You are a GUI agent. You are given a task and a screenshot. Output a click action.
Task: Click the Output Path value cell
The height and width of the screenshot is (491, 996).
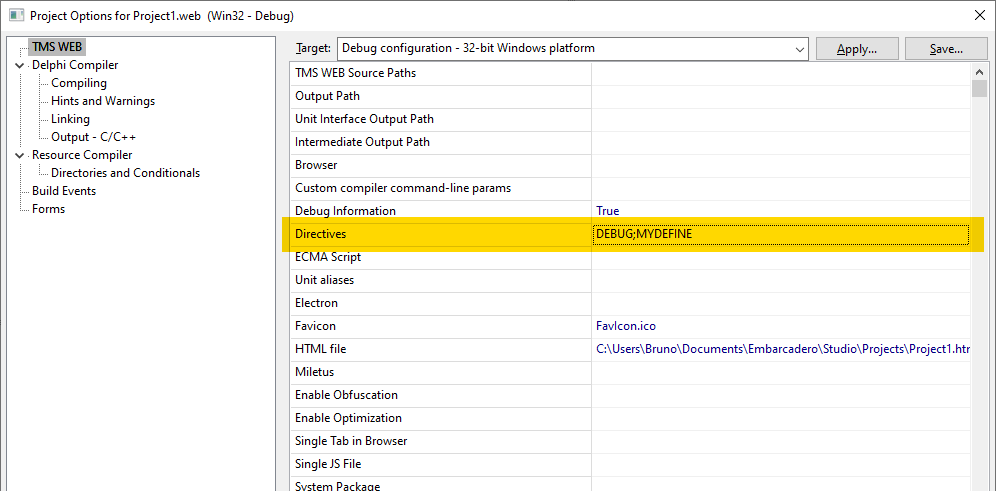(780, 96)
